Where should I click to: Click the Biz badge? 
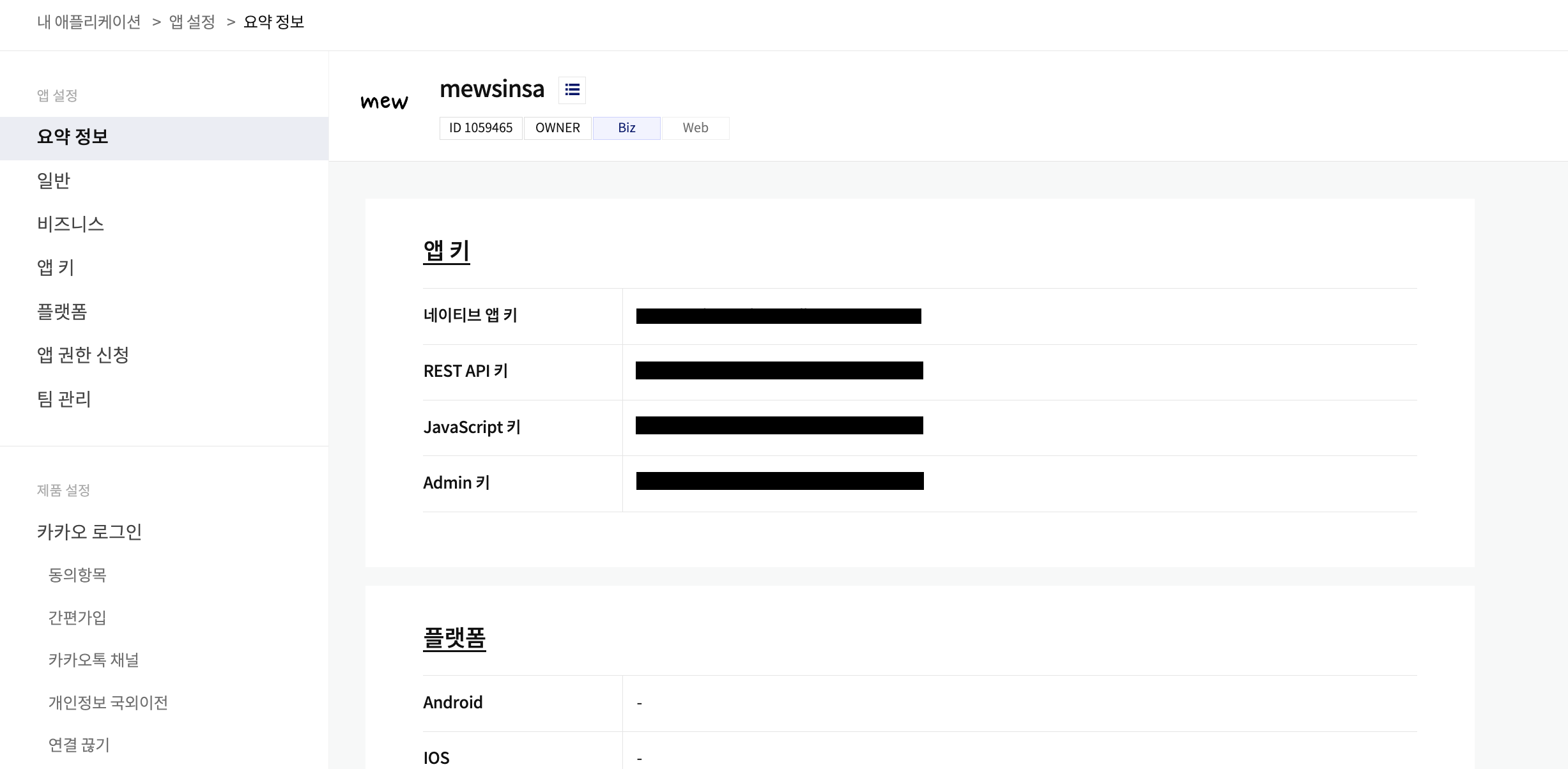[x=627, y=128]
